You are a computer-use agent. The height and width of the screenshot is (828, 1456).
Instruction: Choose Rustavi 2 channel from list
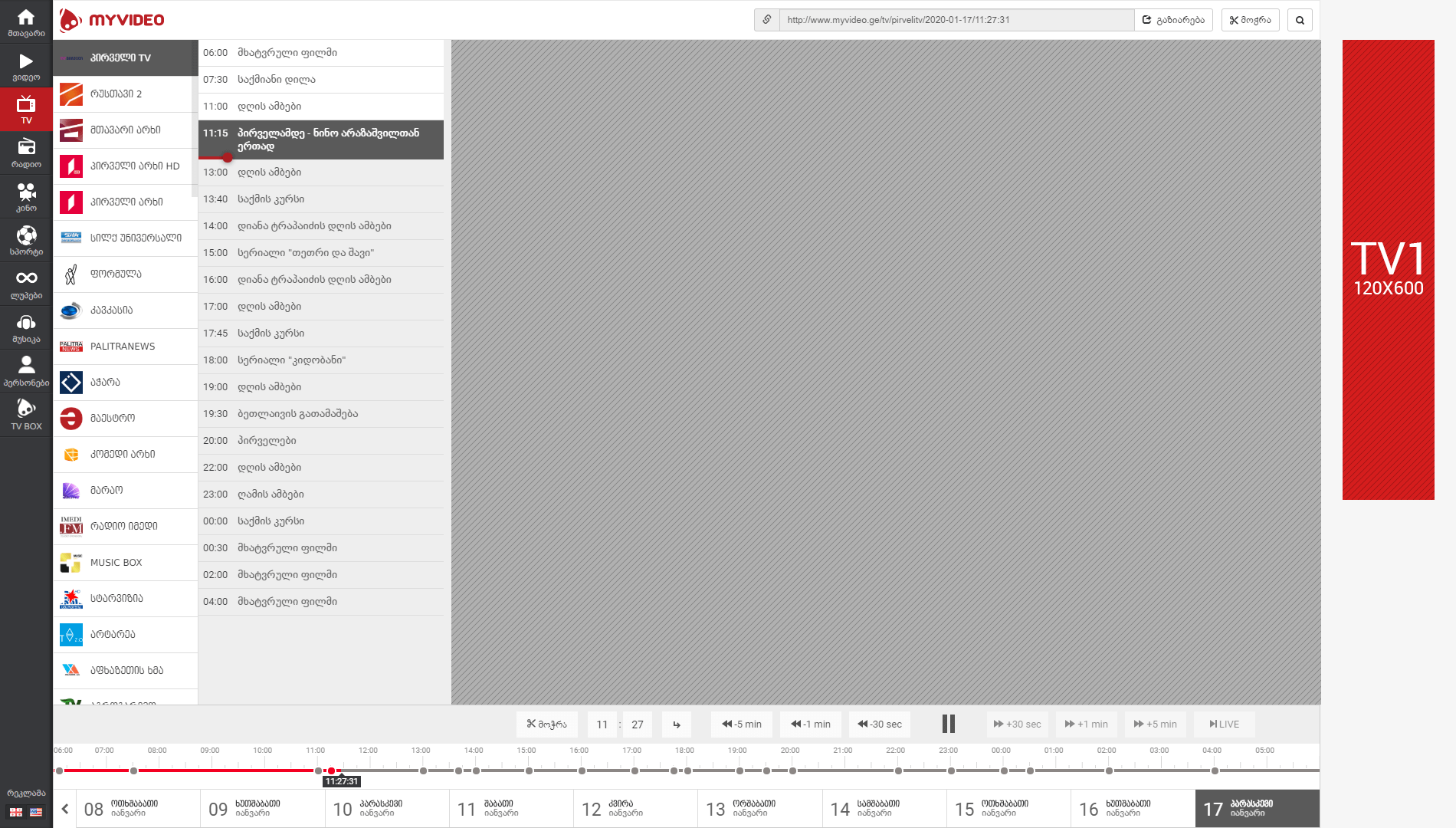tap(125, 94)
